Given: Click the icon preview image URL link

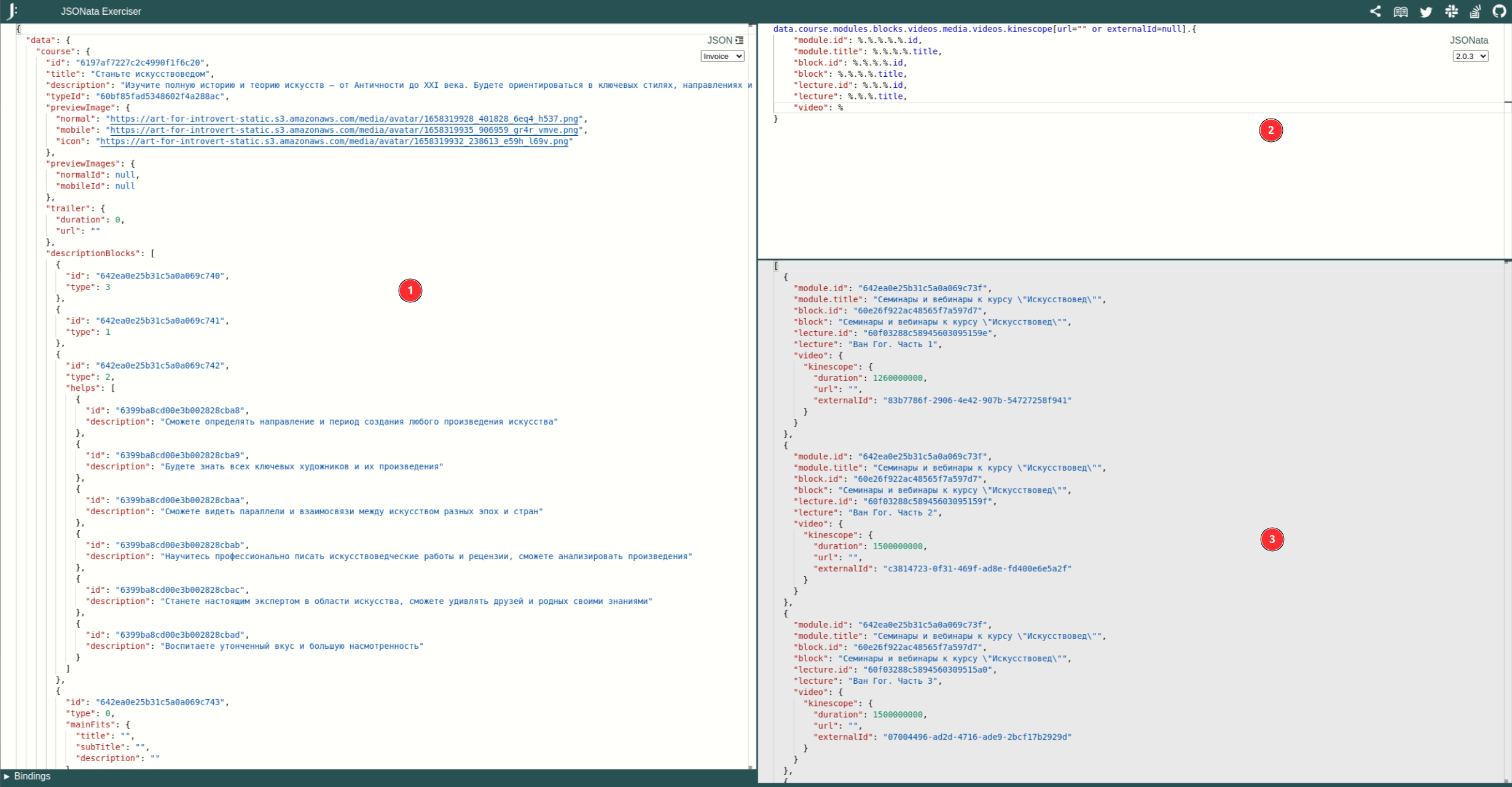Looking at the screenshot, I should tap(335, 141).
